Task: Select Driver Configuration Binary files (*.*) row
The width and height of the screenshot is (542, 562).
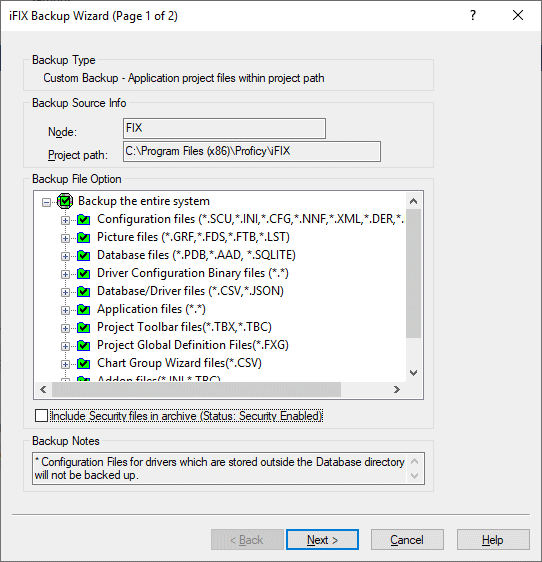Action: tap(193, 273)
